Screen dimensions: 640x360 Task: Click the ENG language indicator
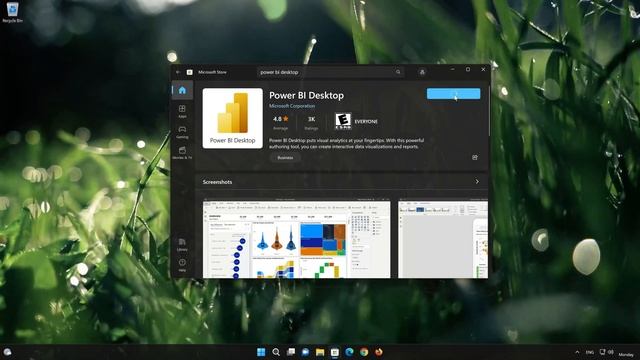tap(590, 352)
